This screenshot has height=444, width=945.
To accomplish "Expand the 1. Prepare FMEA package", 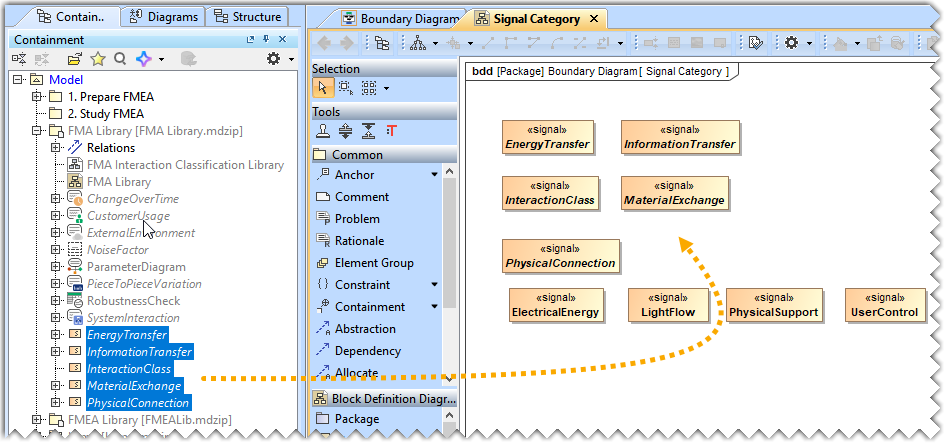I will click(x=37, y=97).
